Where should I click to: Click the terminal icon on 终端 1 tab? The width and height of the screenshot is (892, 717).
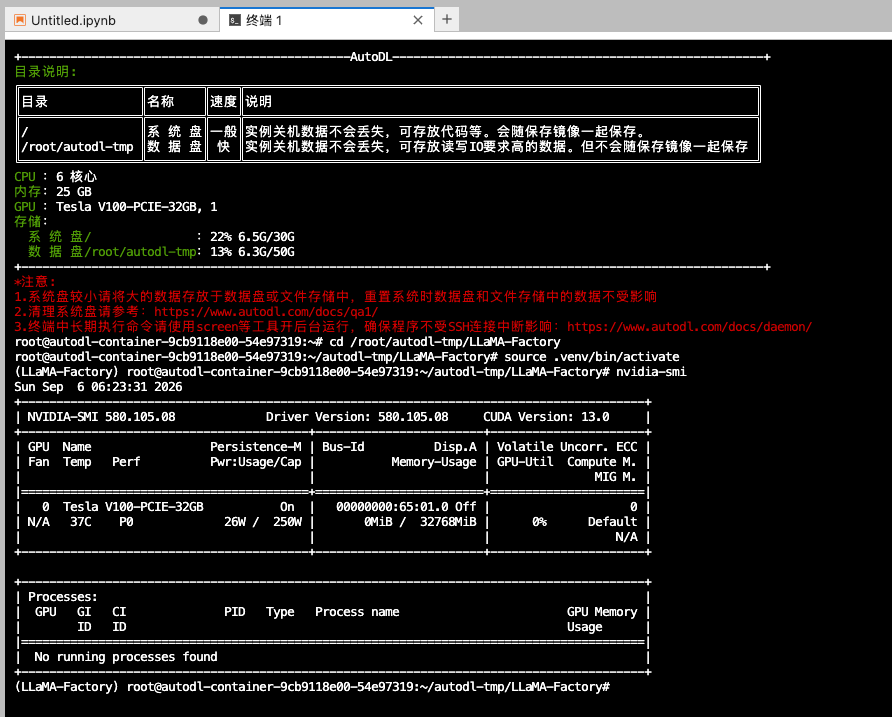234,20
